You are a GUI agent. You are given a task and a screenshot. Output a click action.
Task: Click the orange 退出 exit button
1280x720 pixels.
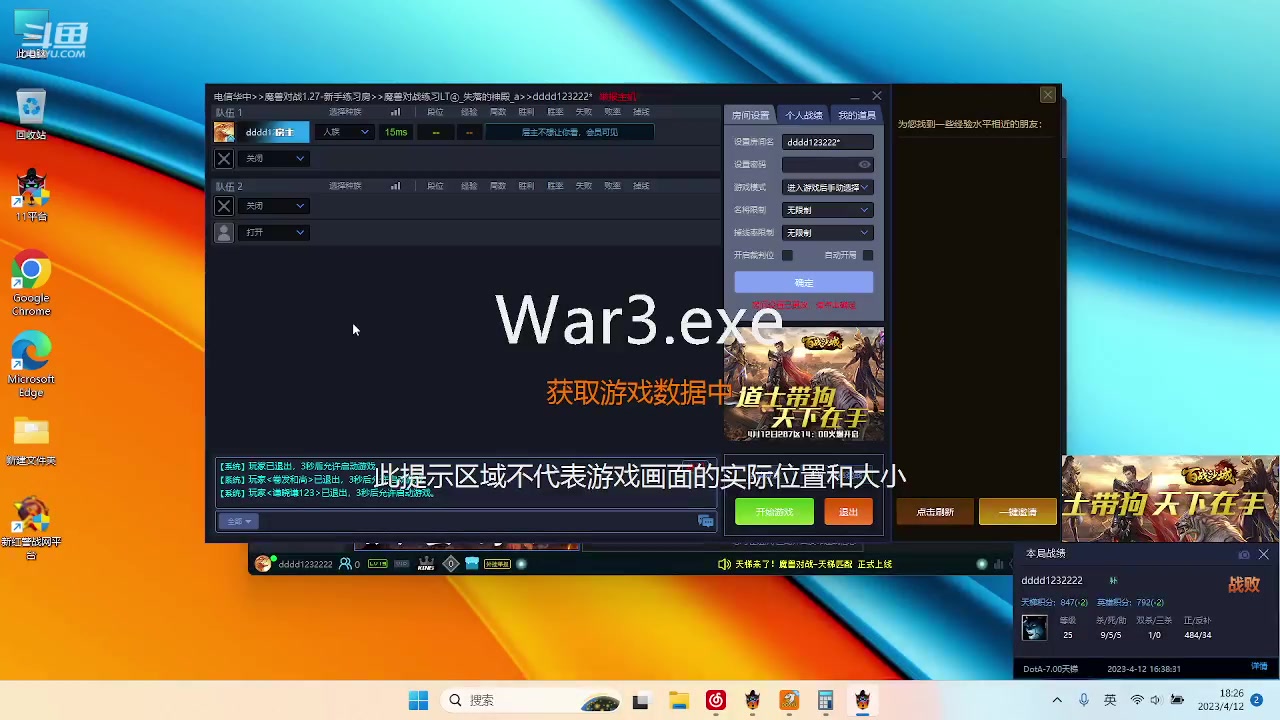(848, 512)
